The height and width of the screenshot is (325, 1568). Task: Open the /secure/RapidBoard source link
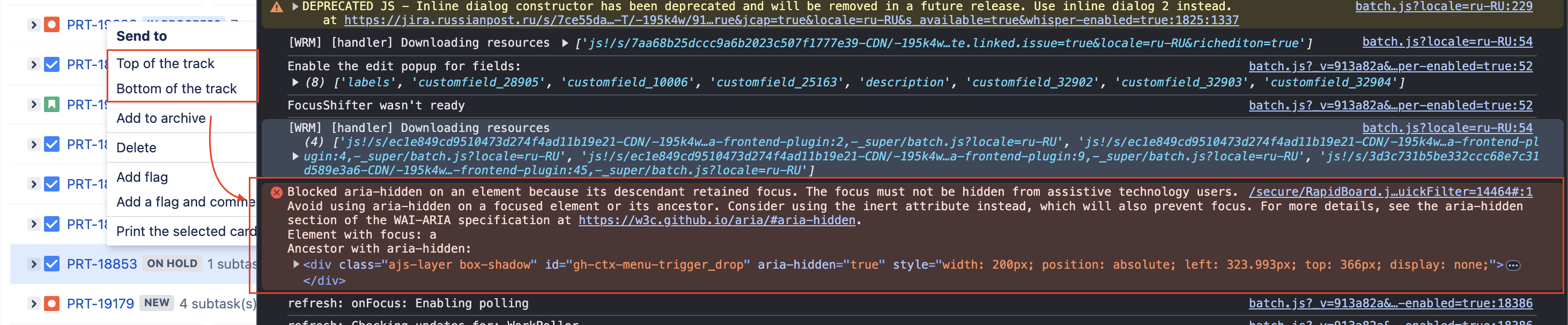tap(1391, 191)
